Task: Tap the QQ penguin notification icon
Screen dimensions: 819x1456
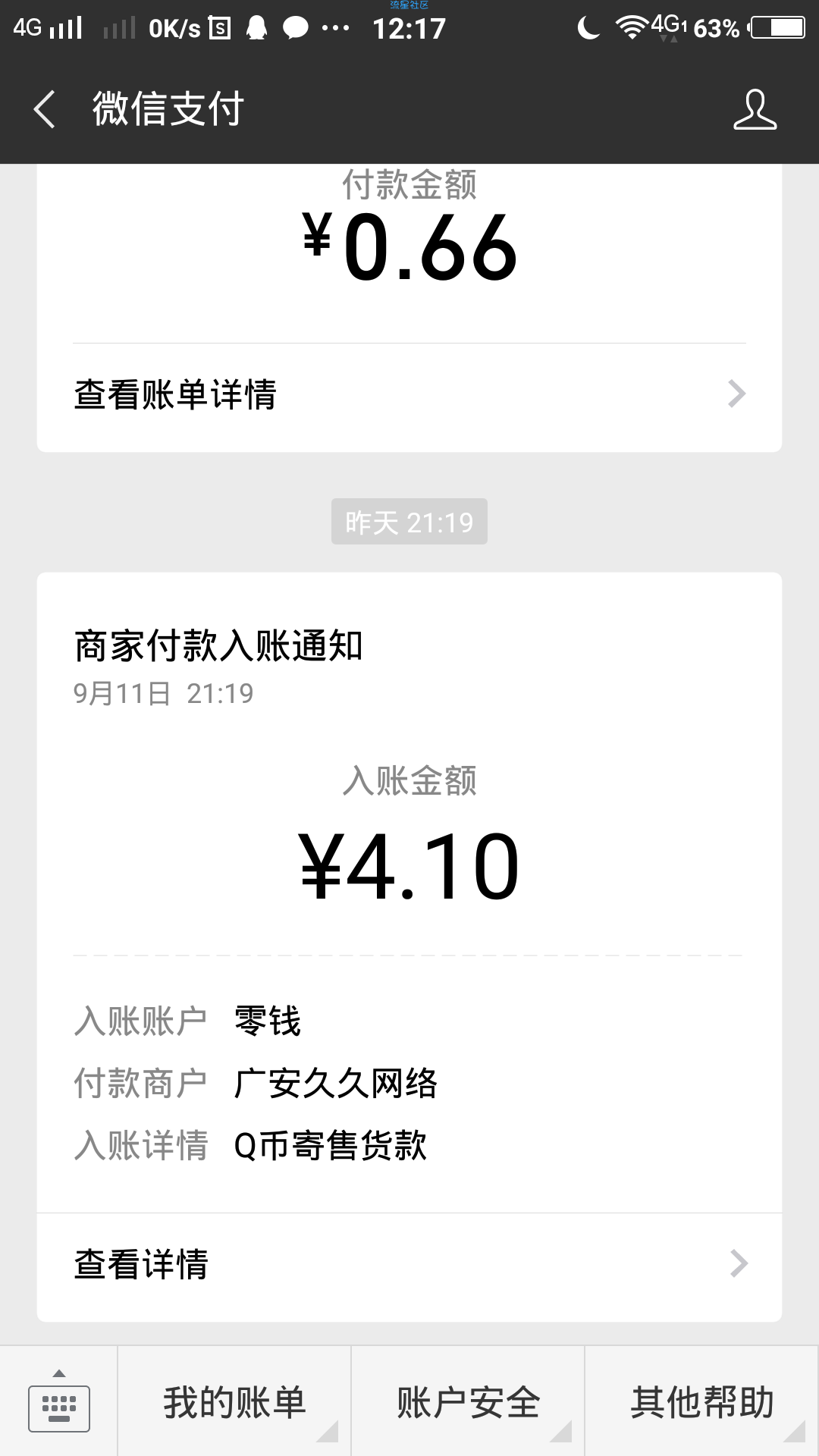Action: [x=257, y=29]
